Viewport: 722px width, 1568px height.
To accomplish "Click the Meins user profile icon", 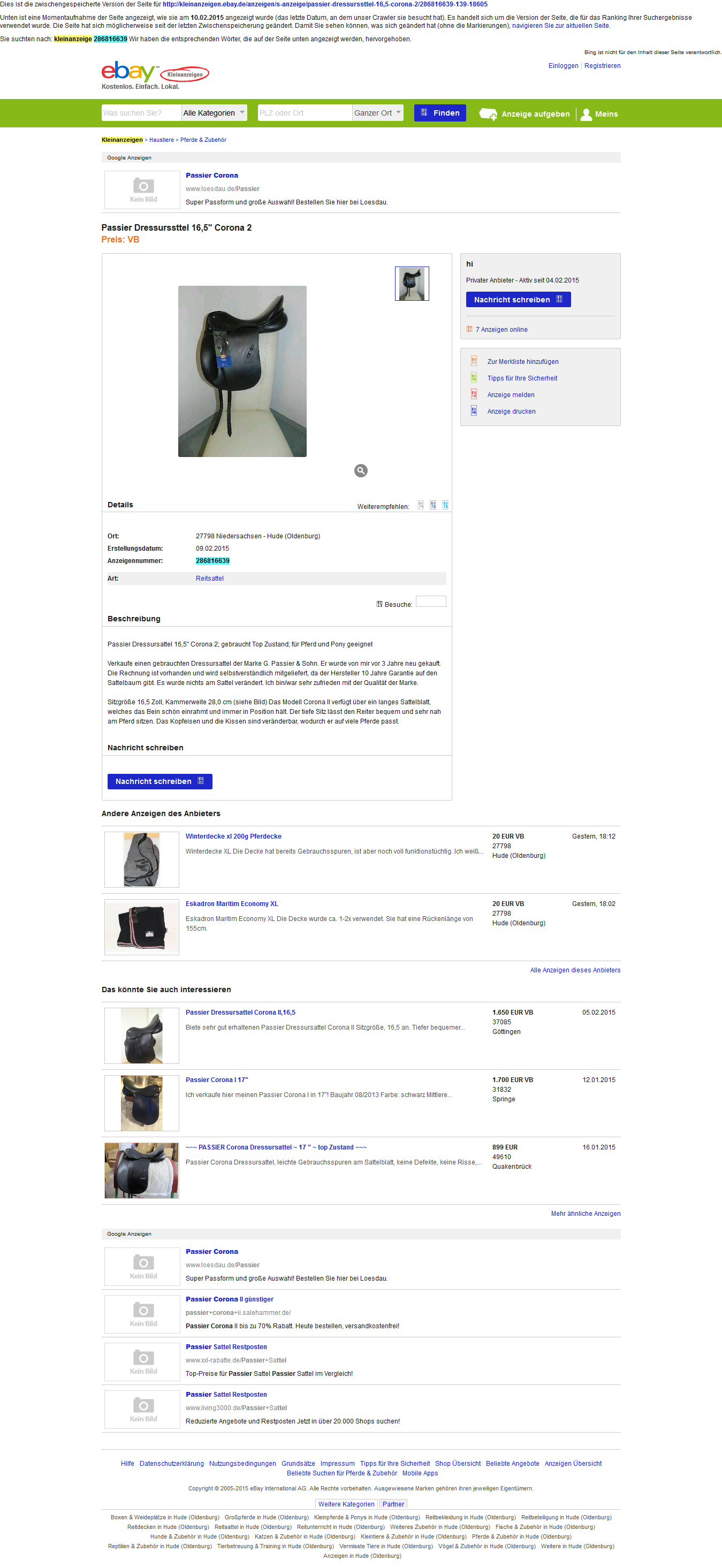I will point(586,114).
